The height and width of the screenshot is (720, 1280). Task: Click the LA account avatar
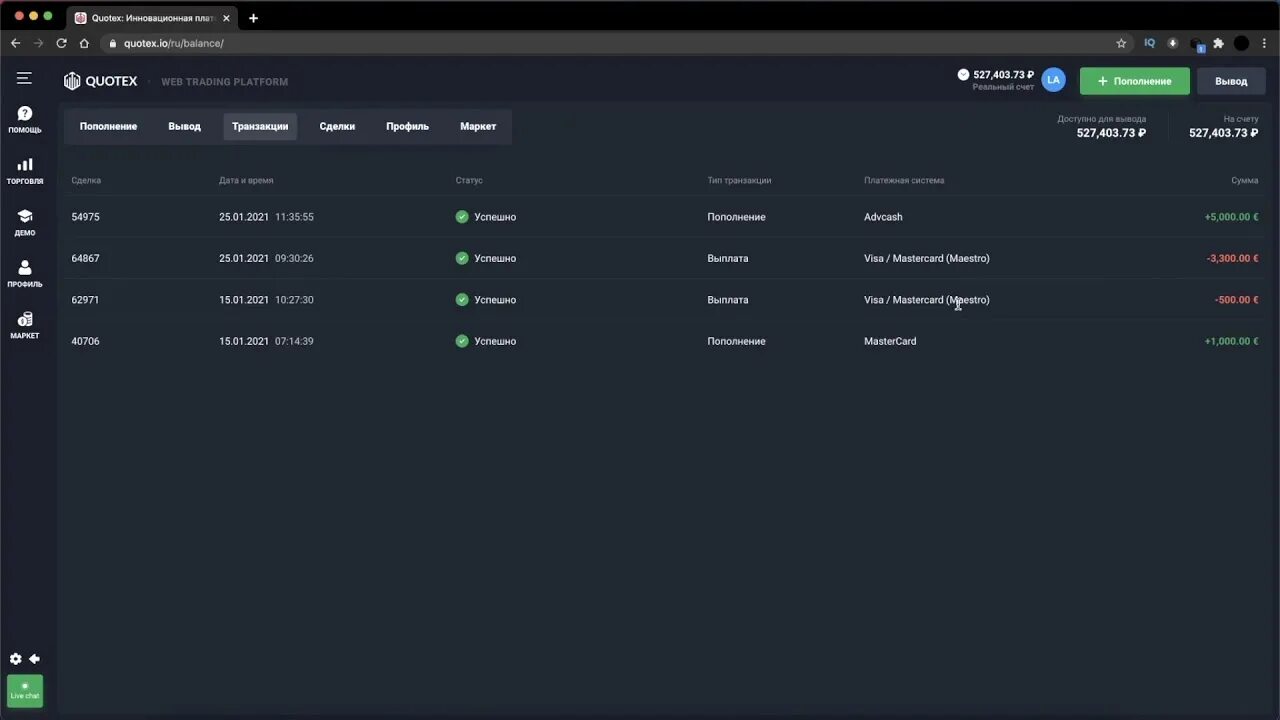click(1053, 80)
